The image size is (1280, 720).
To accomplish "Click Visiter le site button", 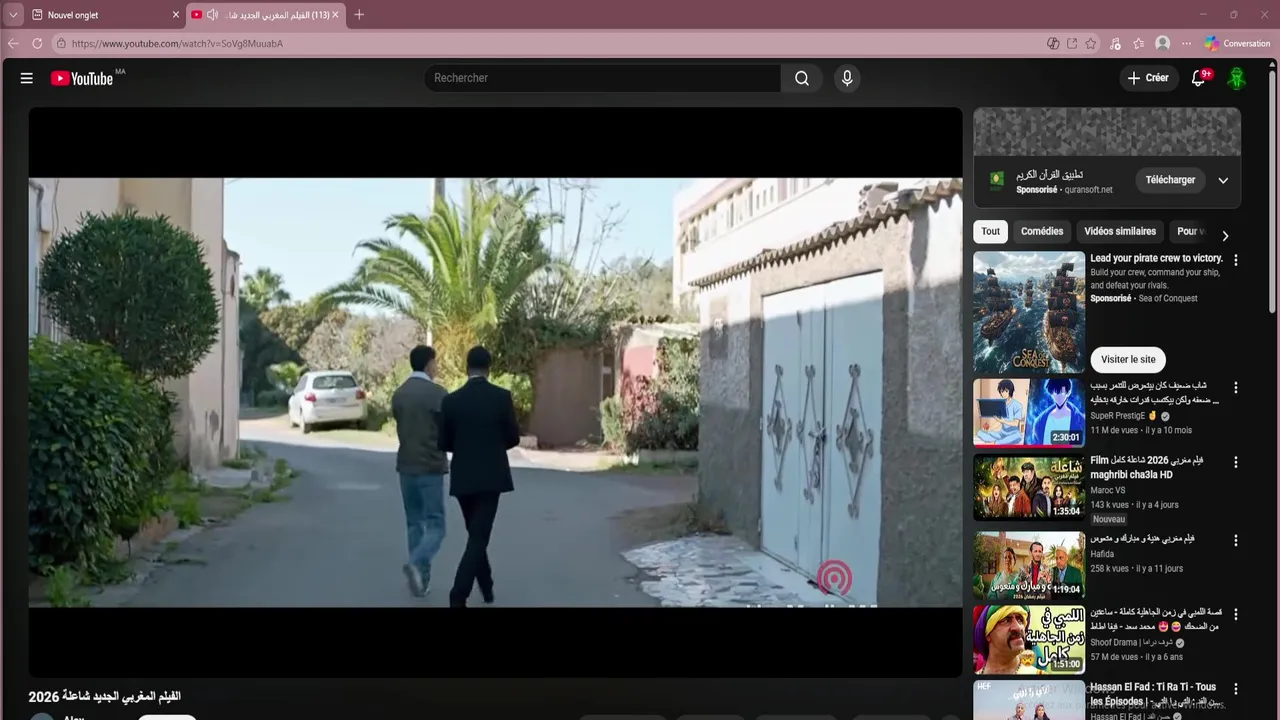I will [1128, 359].
